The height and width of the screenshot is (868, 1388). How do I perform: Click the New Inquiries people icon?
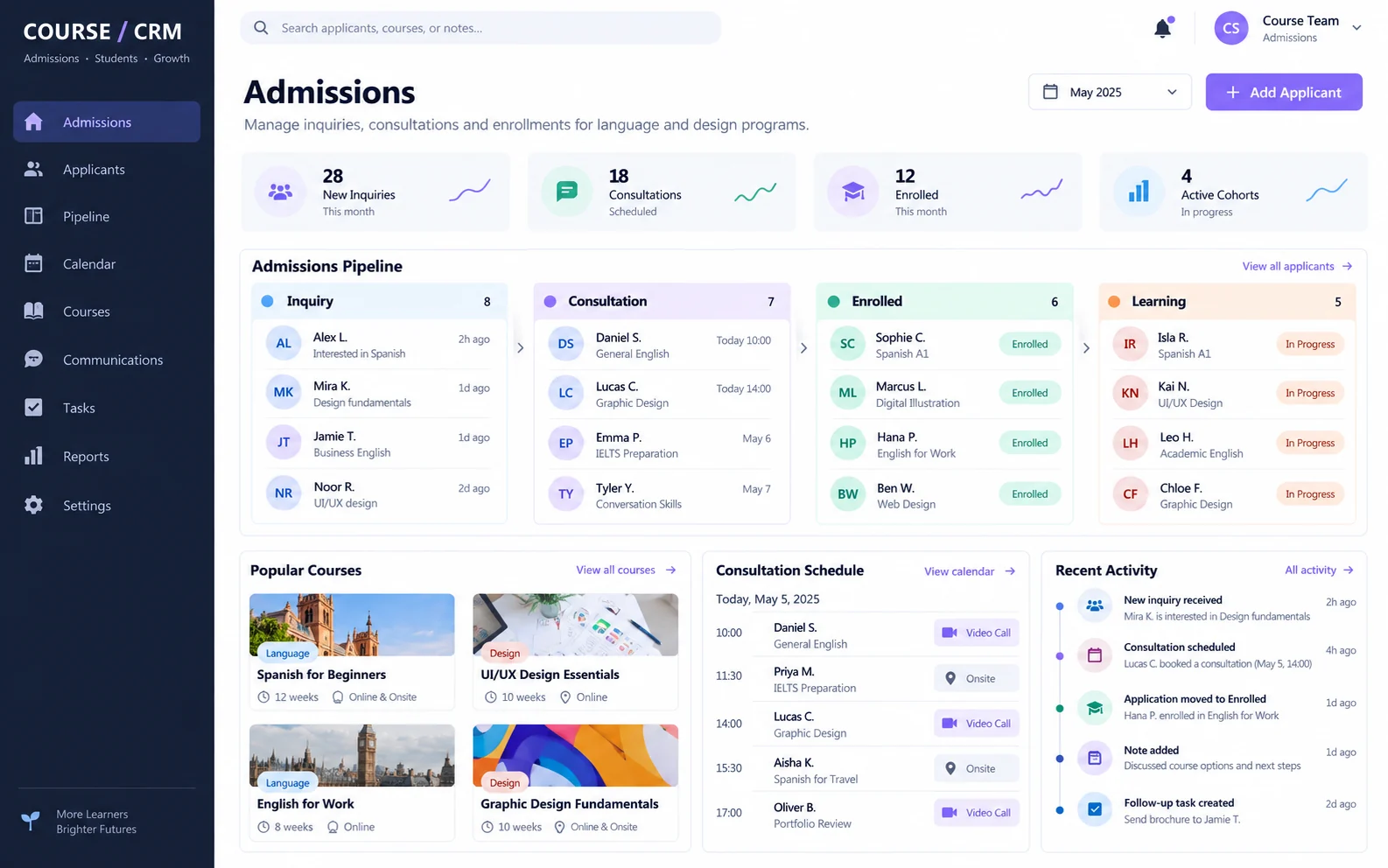pos(280,192)
